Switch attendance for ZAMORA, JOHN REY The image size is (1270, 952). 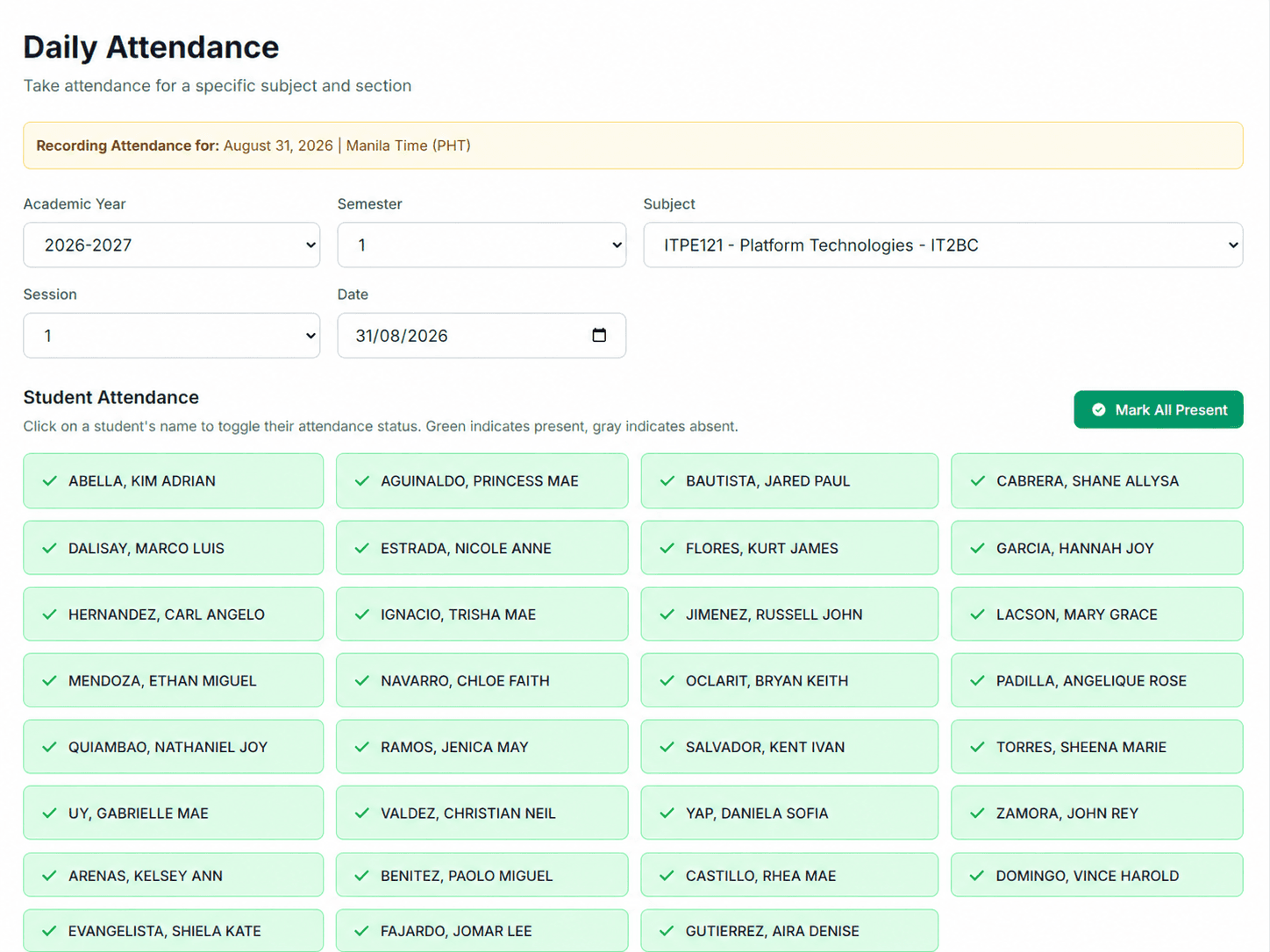1097,813
